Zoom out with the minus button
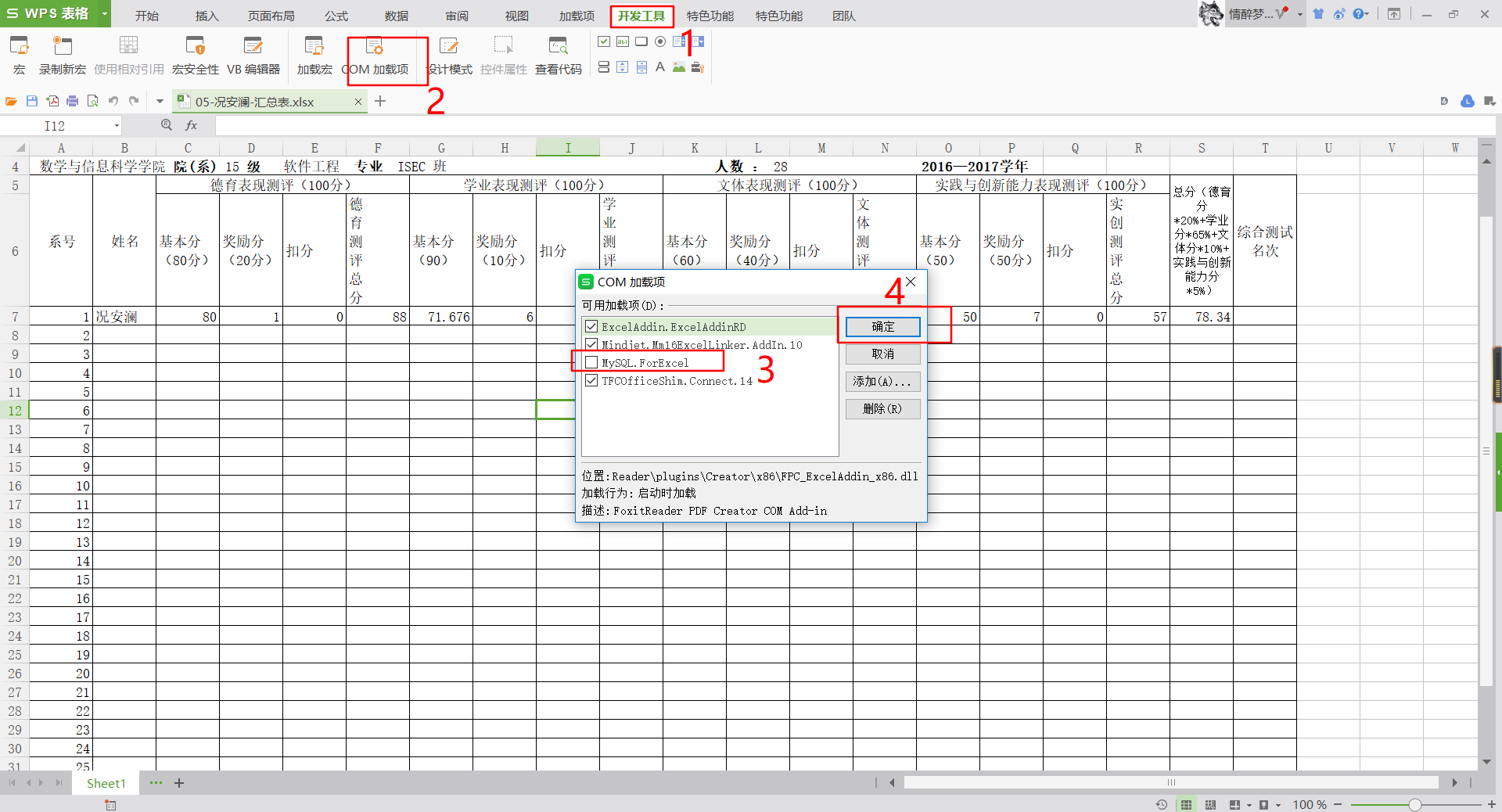The image size is (1502, 812). (1338, 805)
